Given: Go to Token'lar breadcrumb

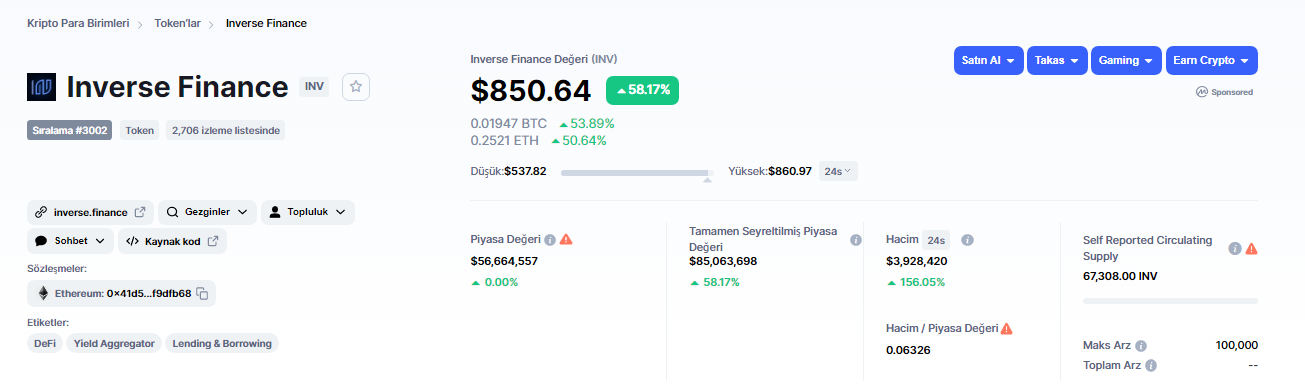Looking at the screenshot, I should point(175,22).
